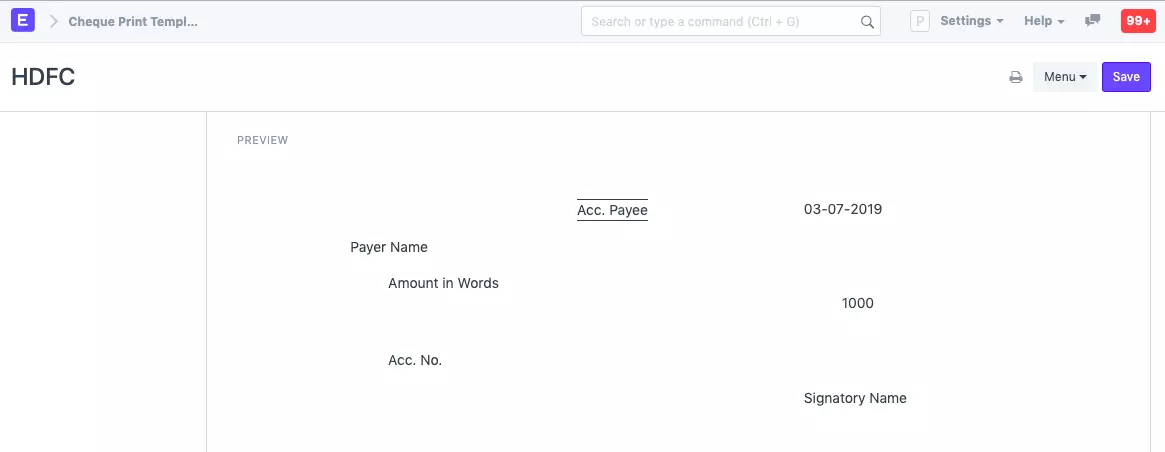
Task: Select the Payer Name field in preview
Action: [389, 247]
